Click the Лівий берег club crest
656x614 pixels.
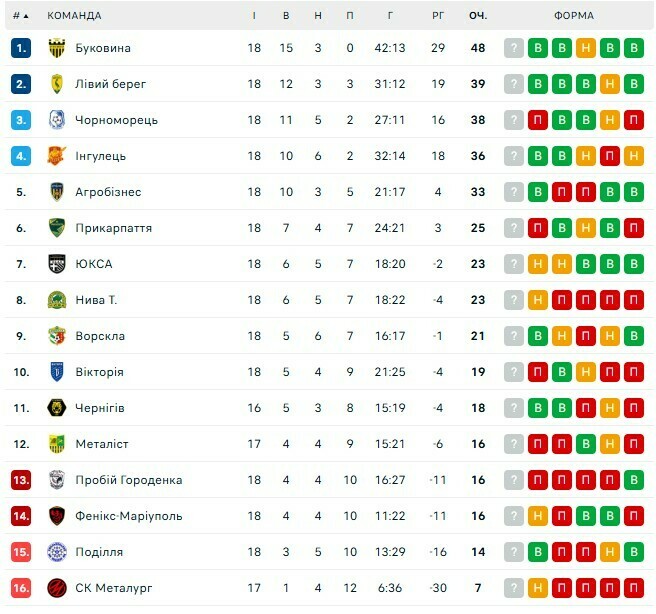[57, 84]
